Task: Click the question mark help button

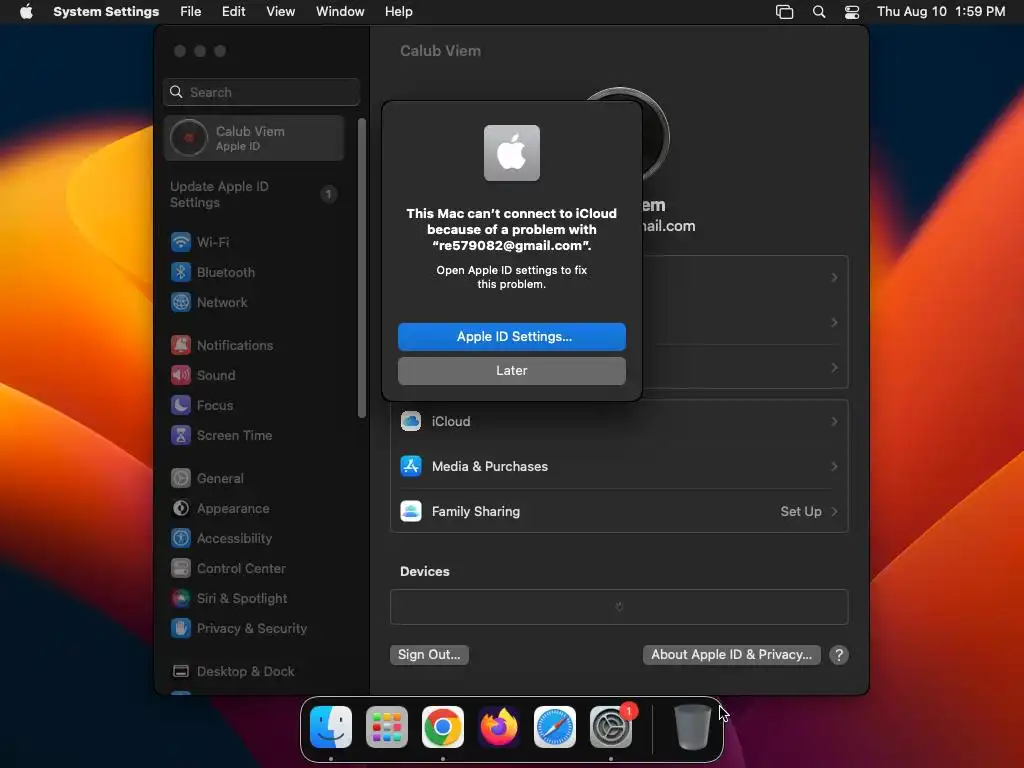Action: (x=839, y=655)
